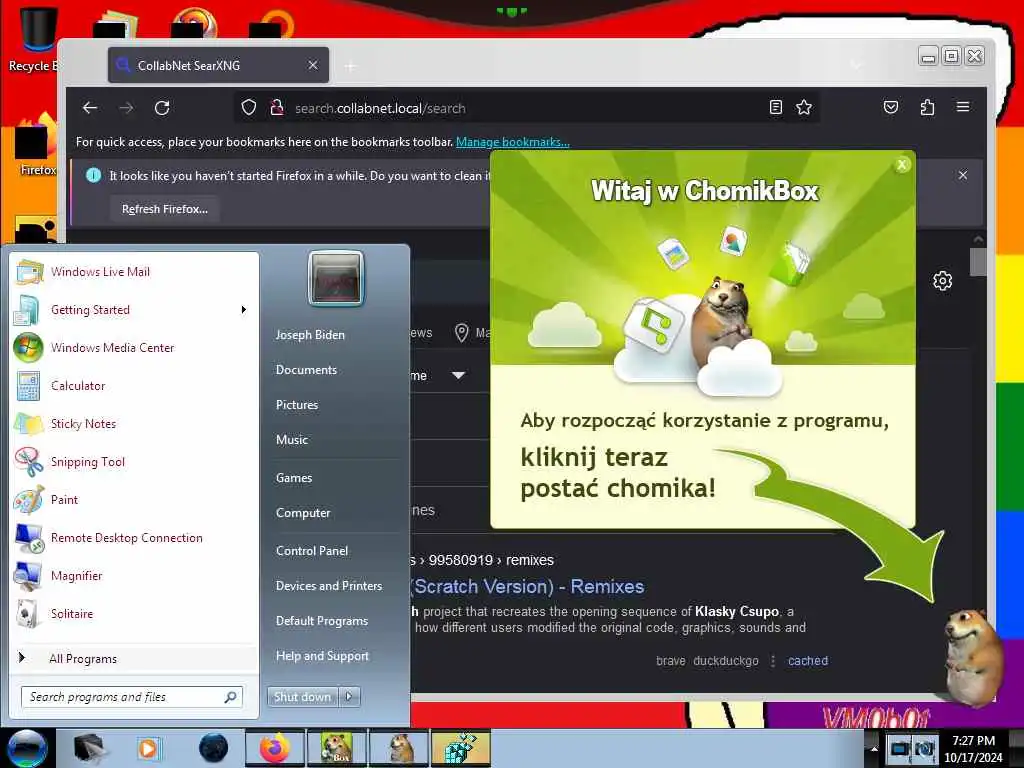Open the Calculator icon

click(x=29, y=386)
